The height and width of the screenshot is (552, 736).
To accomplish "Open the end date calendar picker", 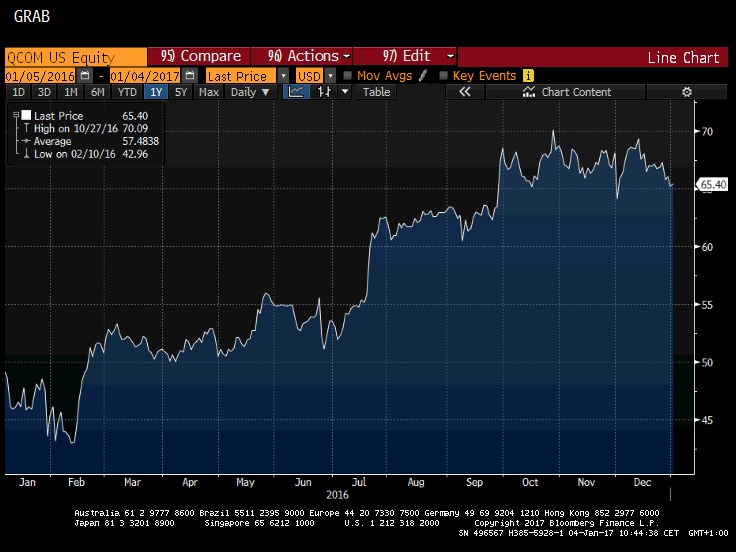I will tap(188, 75).
